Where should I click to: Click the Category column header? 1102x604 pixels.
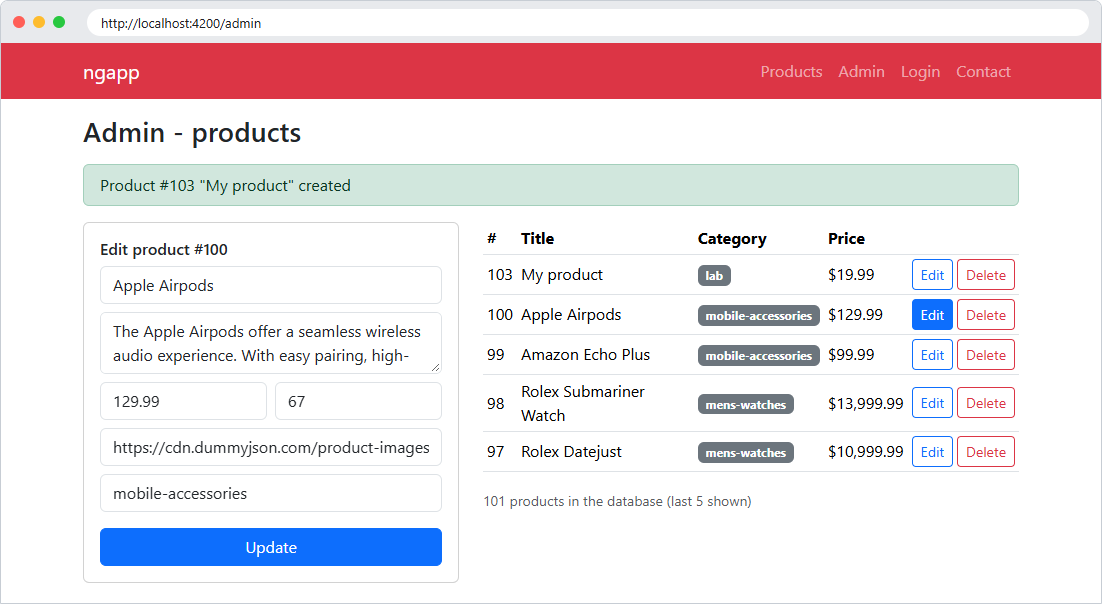point(732,239)
